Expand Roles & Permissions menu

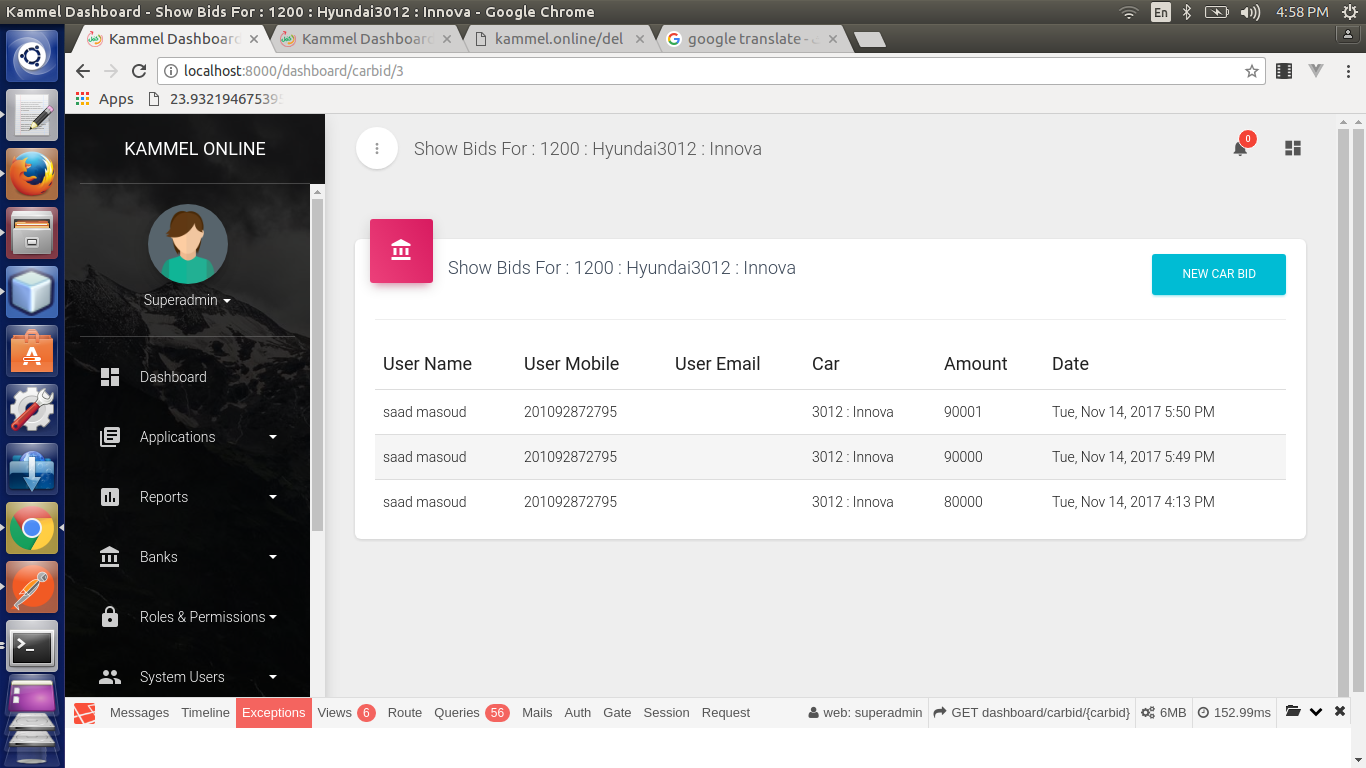coord(188,617)
